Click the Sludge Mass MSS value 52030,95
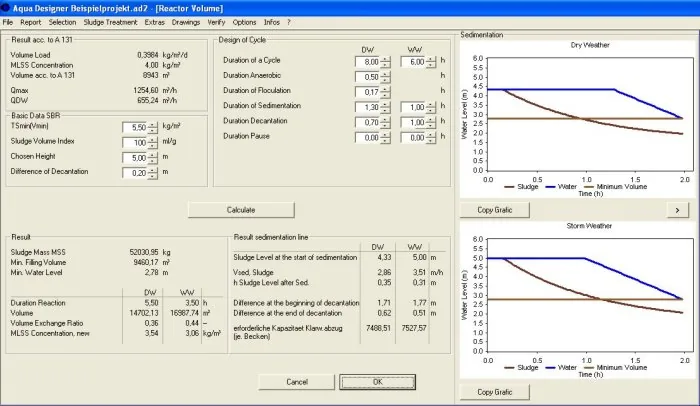The width and height of the screenshot is (700, 406). (144, 252)
